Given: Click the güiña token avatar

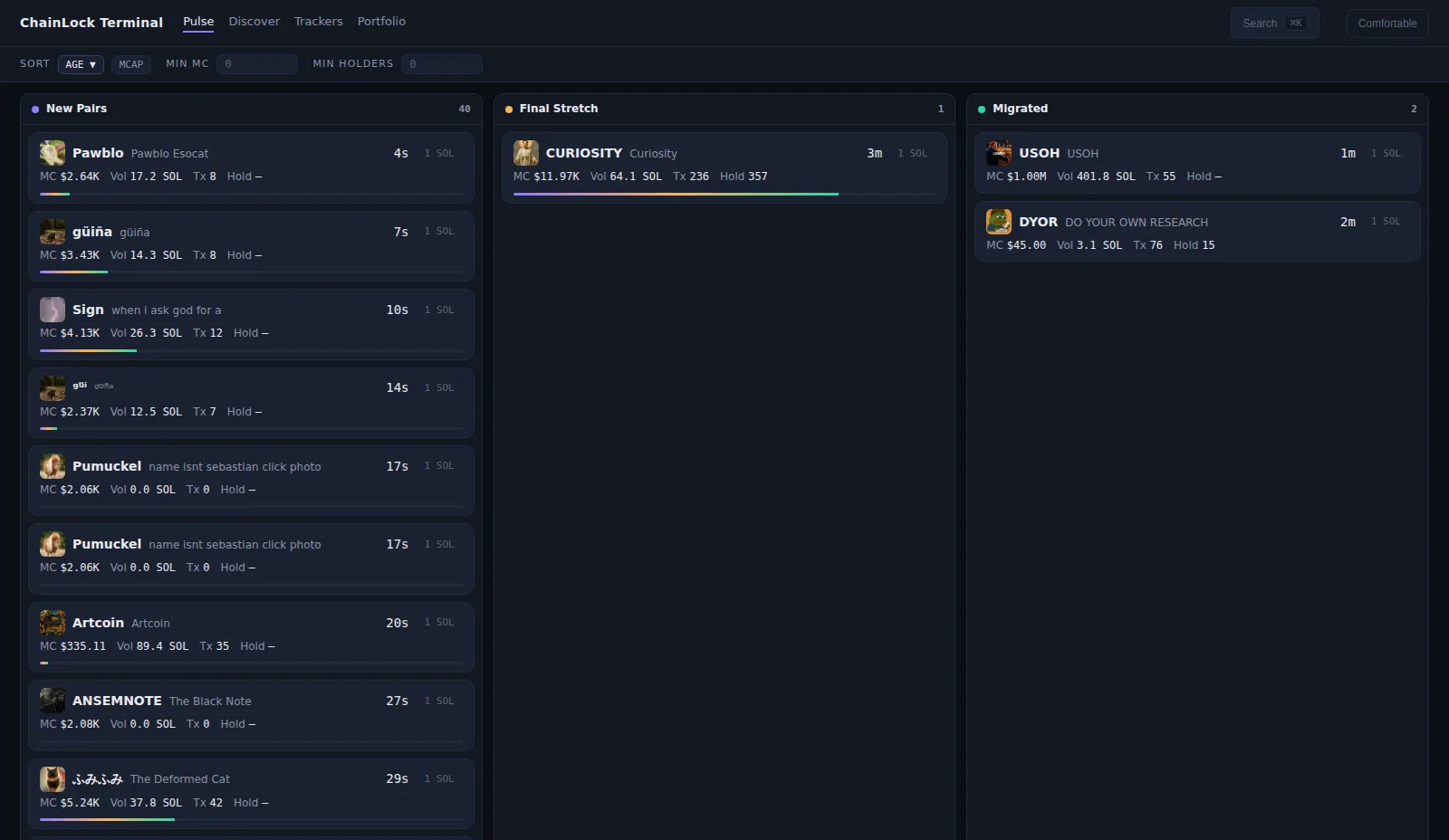Looking at the screenshot, I should click(x=53, y=232).
